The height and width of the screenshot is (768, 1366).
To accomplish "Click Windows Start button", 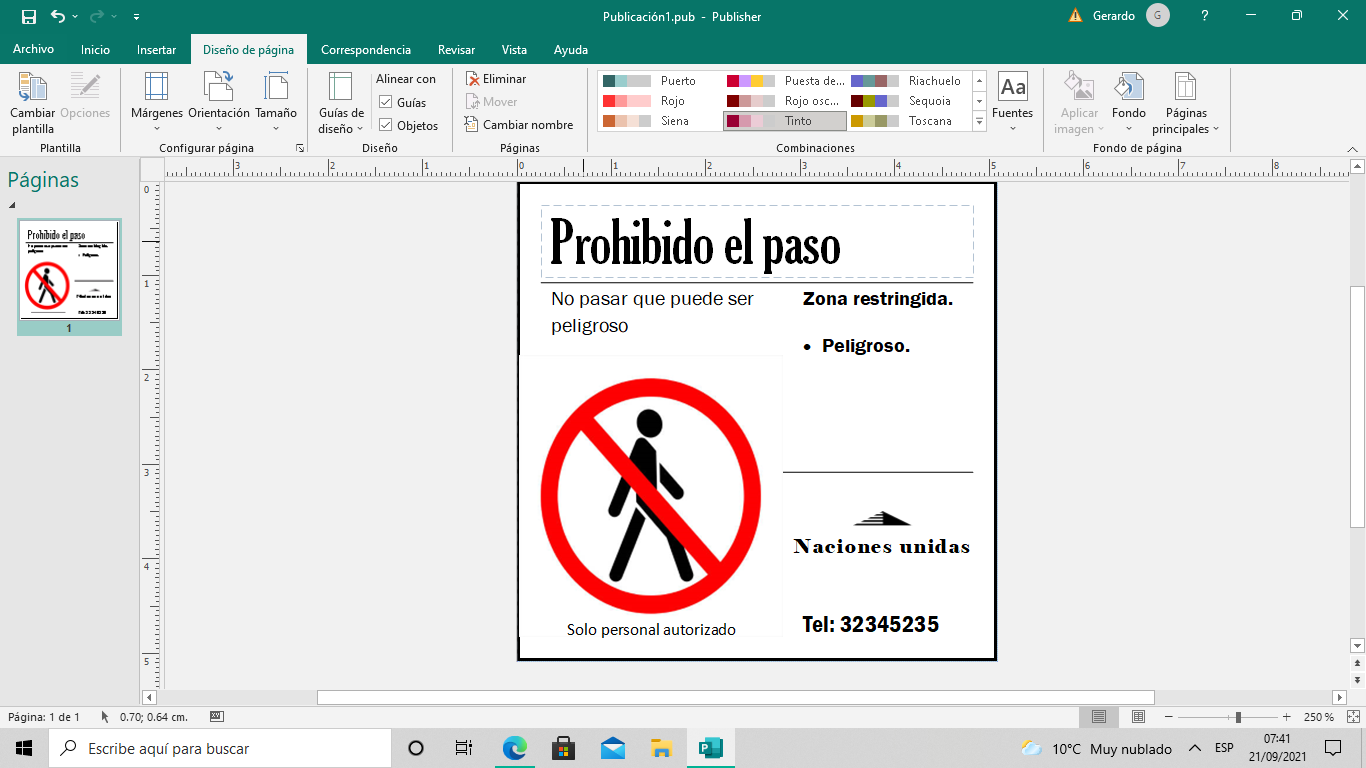I will point(24,748).
